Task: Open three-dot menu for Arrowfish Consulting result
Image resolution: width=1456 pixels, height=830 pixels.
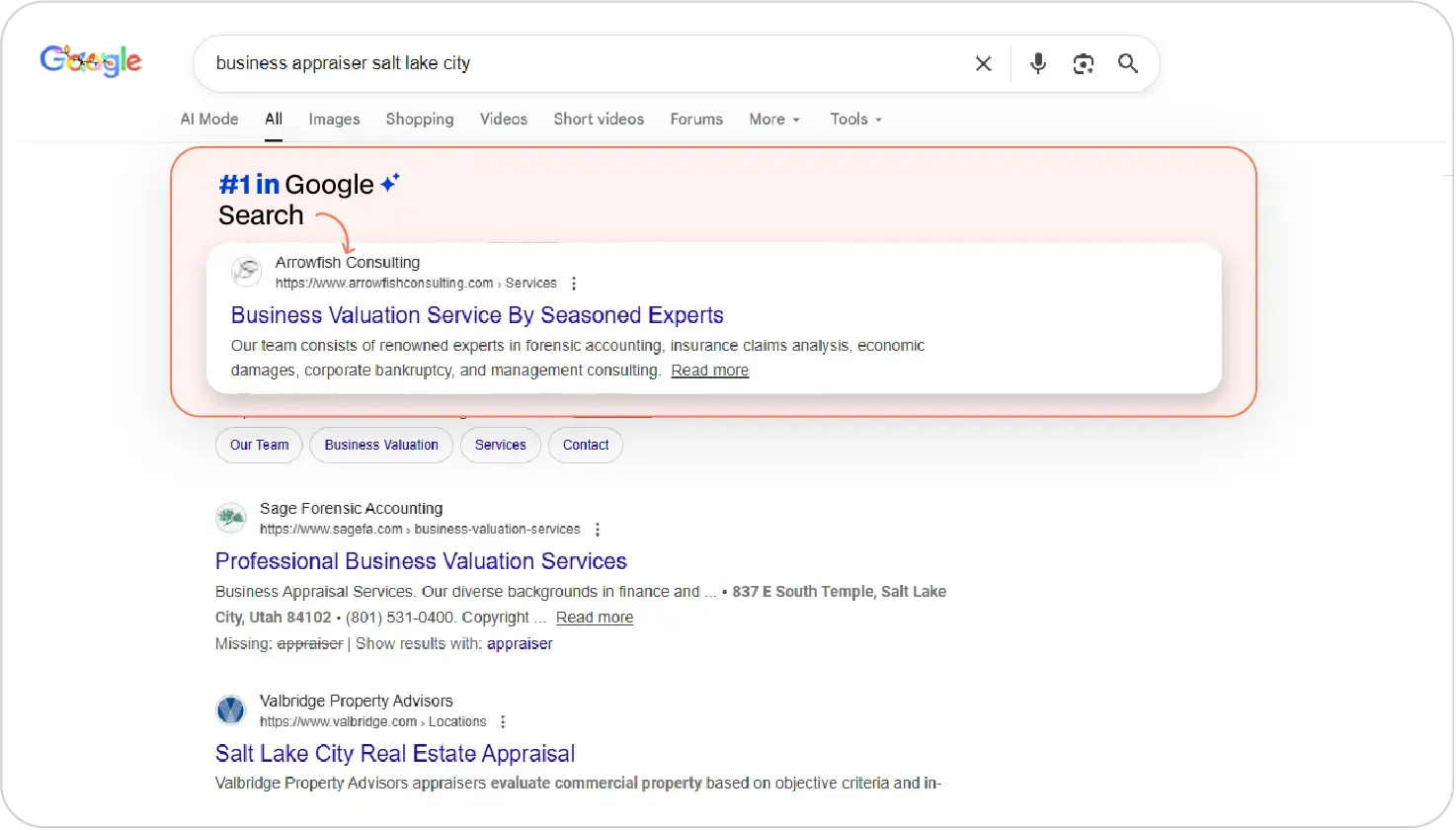Action: coord(574,284)
